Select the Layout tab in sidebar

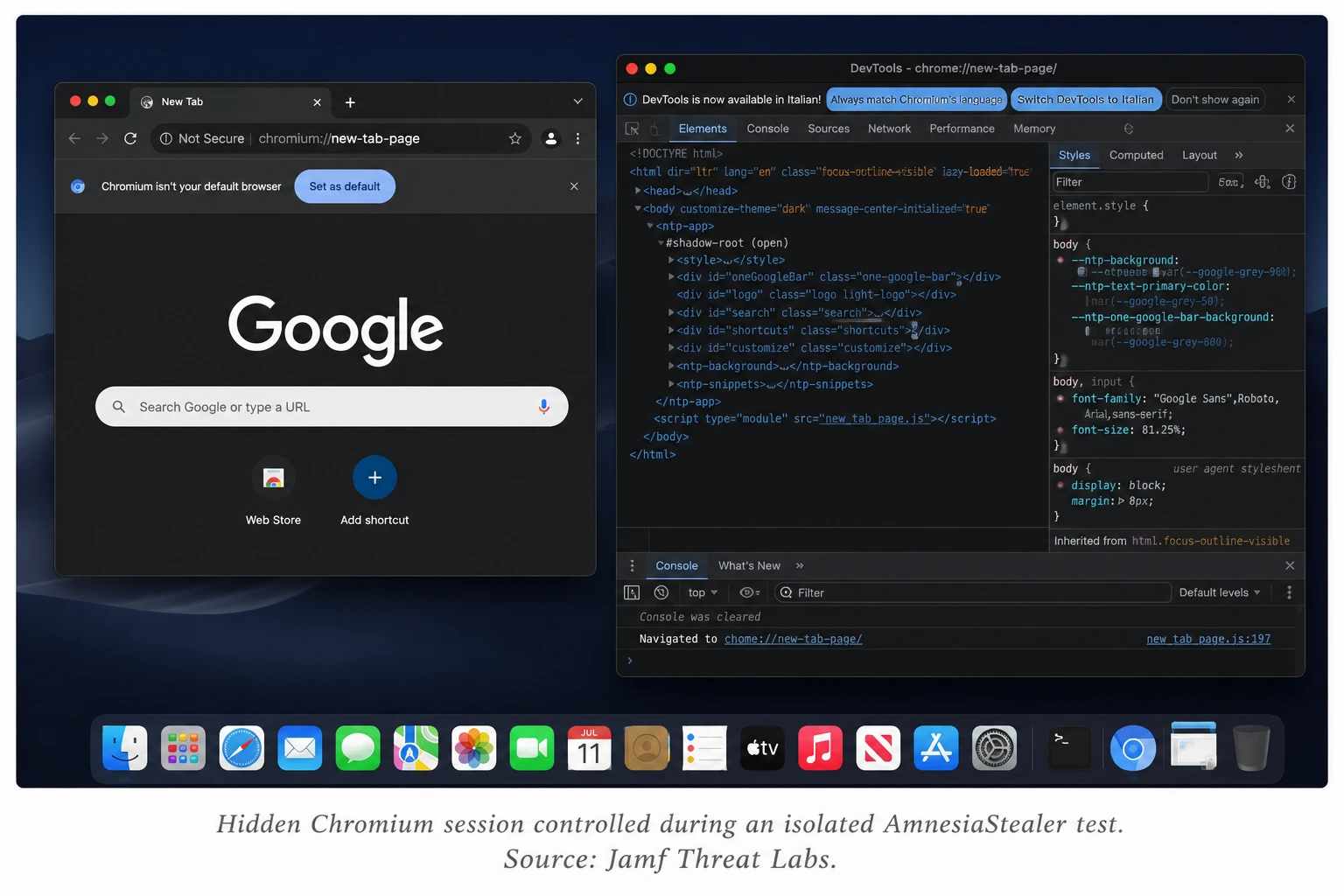1200,155
